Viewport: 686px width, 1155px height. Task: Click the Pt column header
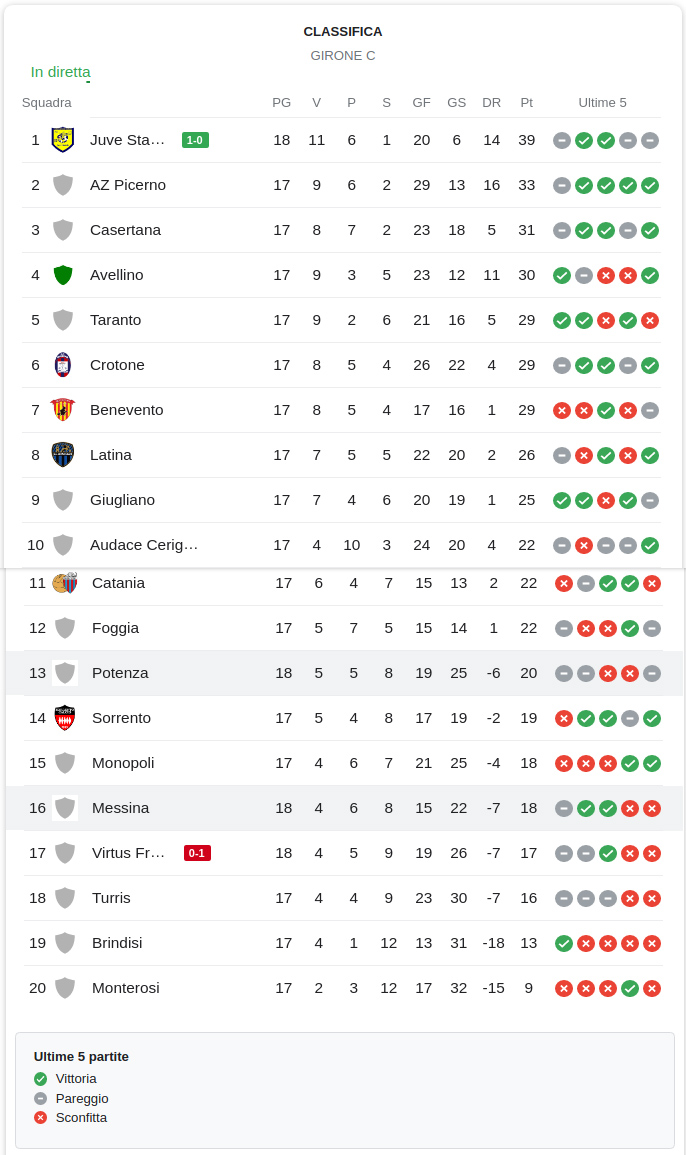tap(527, 102)
